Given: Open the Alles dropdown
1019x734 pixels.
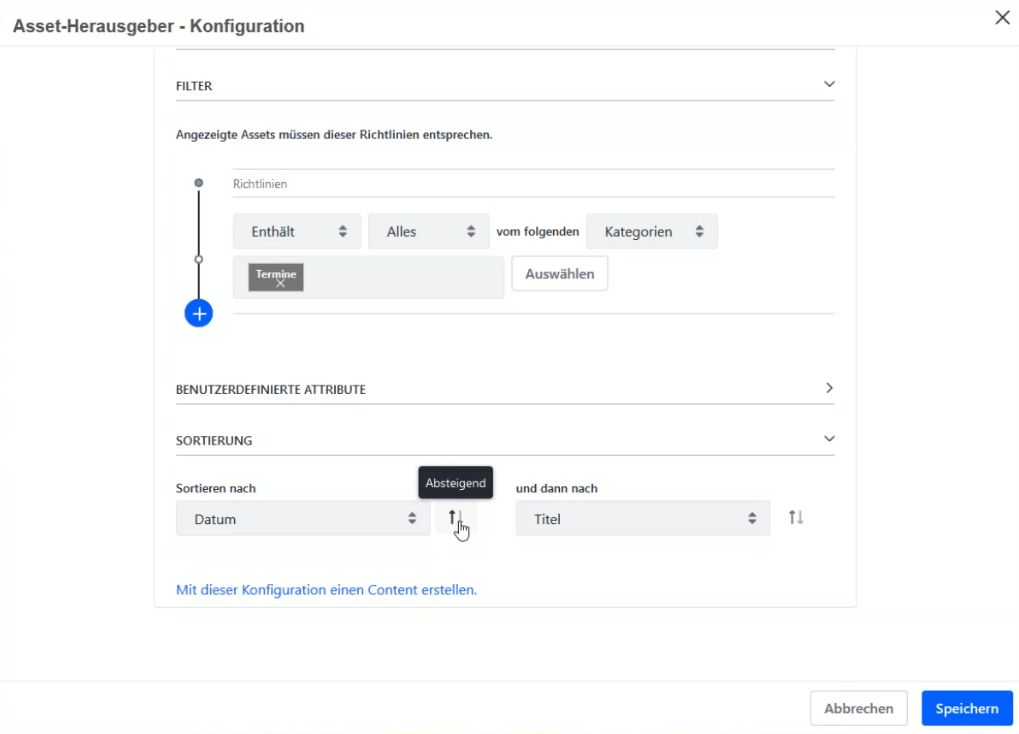Looking at the screenshot, I should (x=429, y=231).
